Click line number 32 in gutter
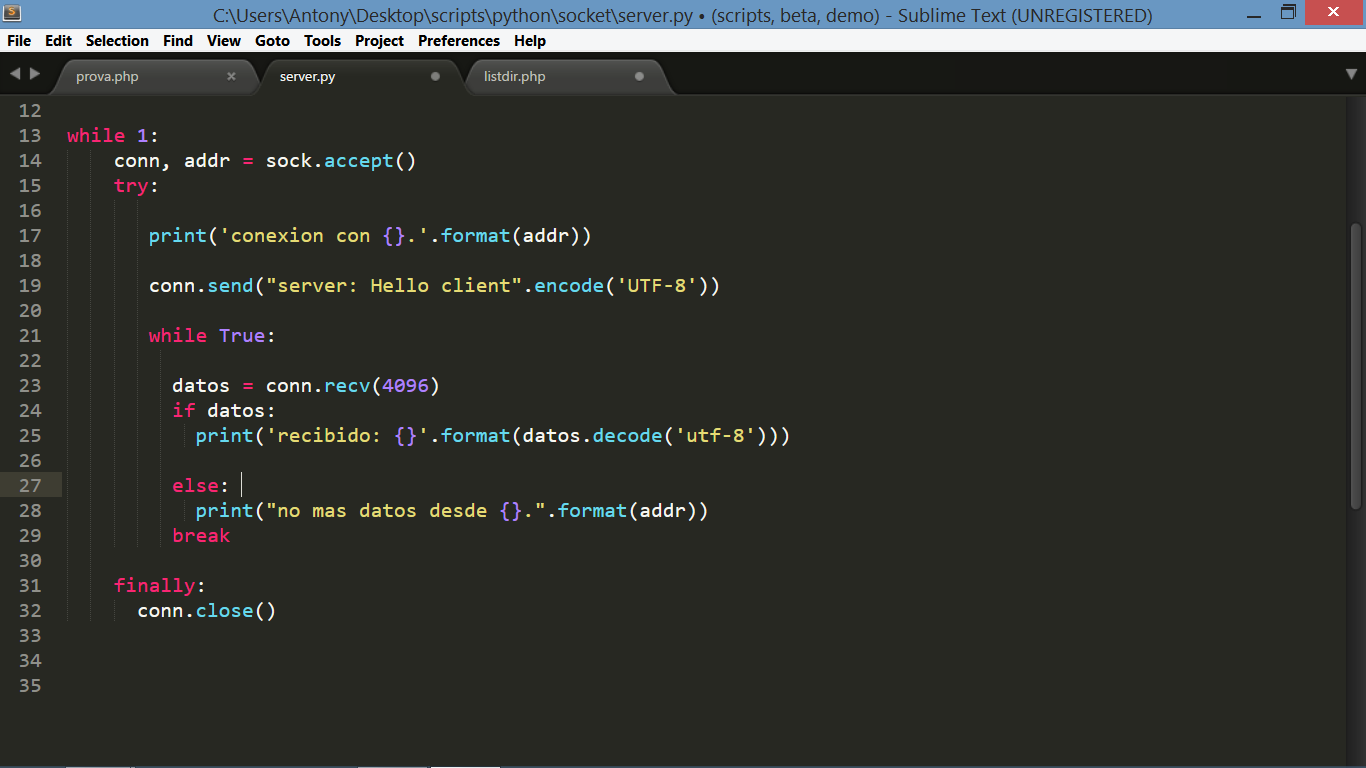 pos(30,611)
